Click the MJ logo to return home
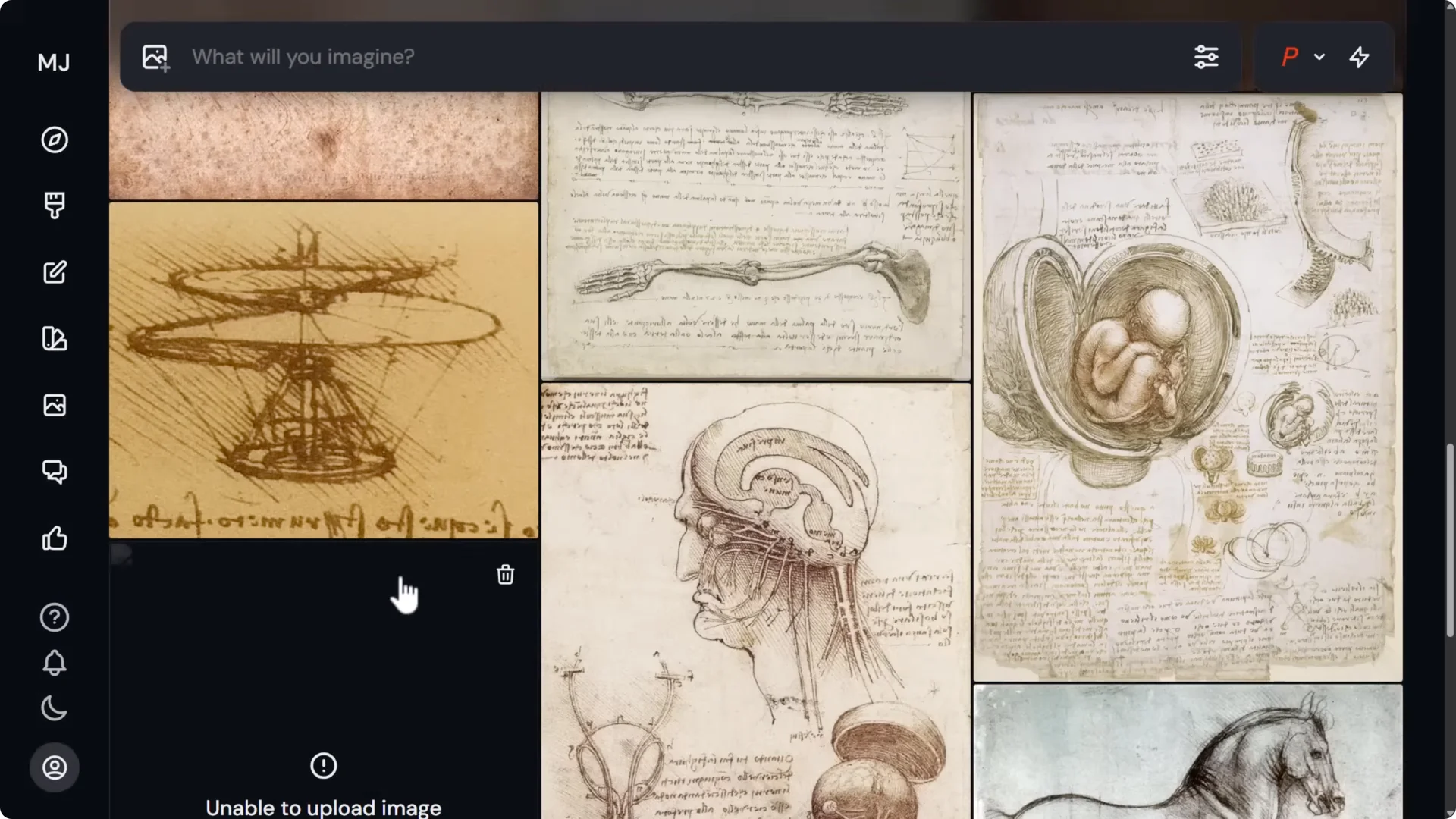 [x=54, y=62]
